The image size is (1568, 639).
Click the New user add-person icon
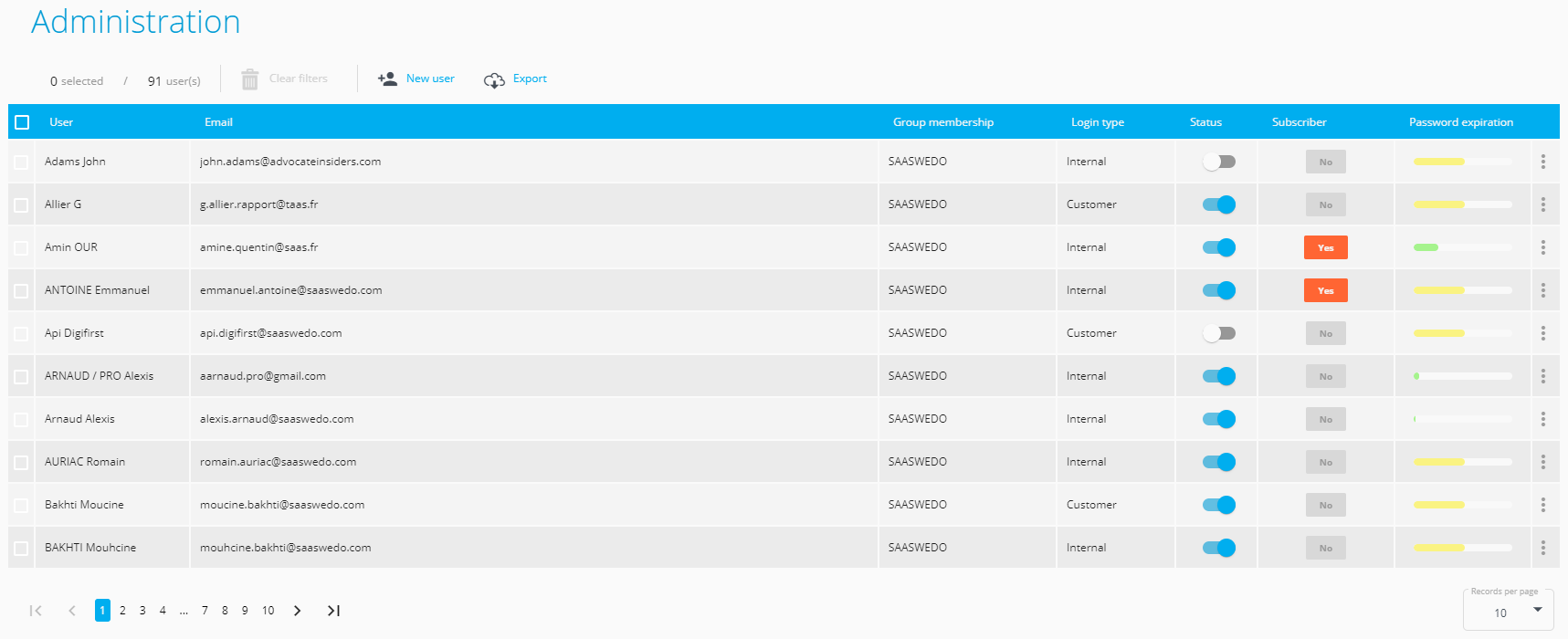pos(387,79)
